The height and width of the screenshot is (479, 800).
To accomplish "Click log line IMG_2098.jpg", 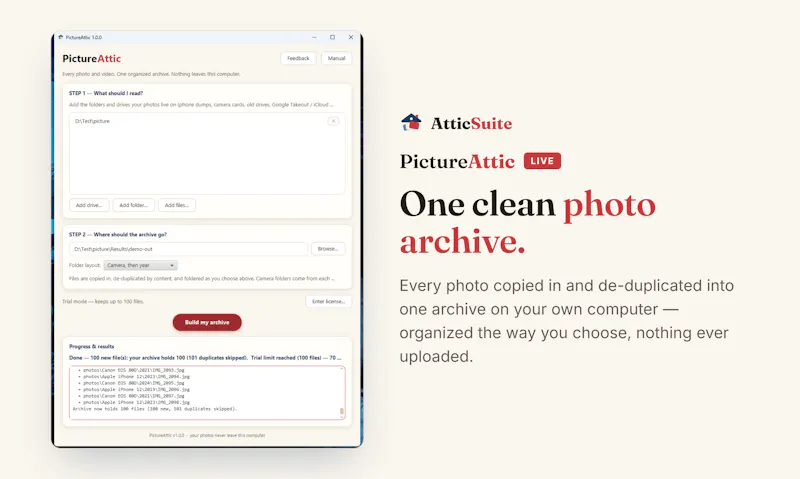I will tap(136, 402).
